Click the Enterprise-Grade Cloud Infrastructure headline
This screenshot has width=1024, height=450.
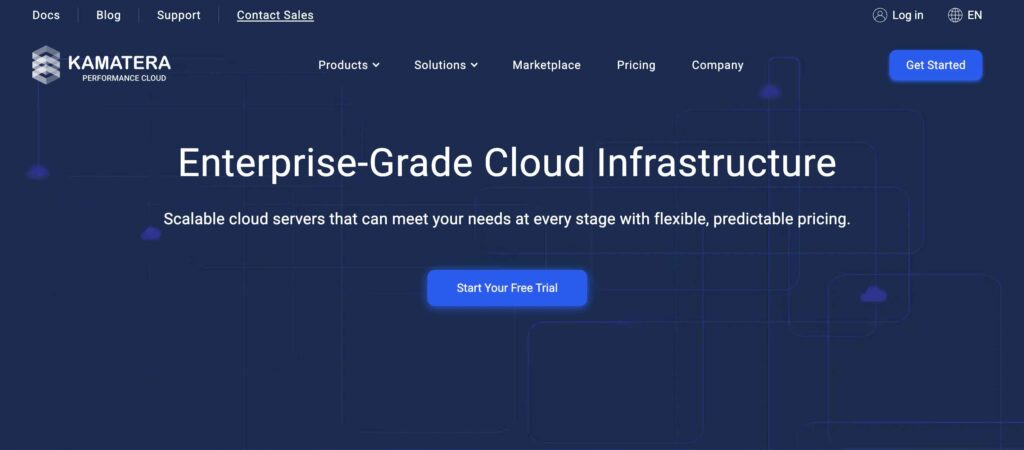(x=507, y=163)
